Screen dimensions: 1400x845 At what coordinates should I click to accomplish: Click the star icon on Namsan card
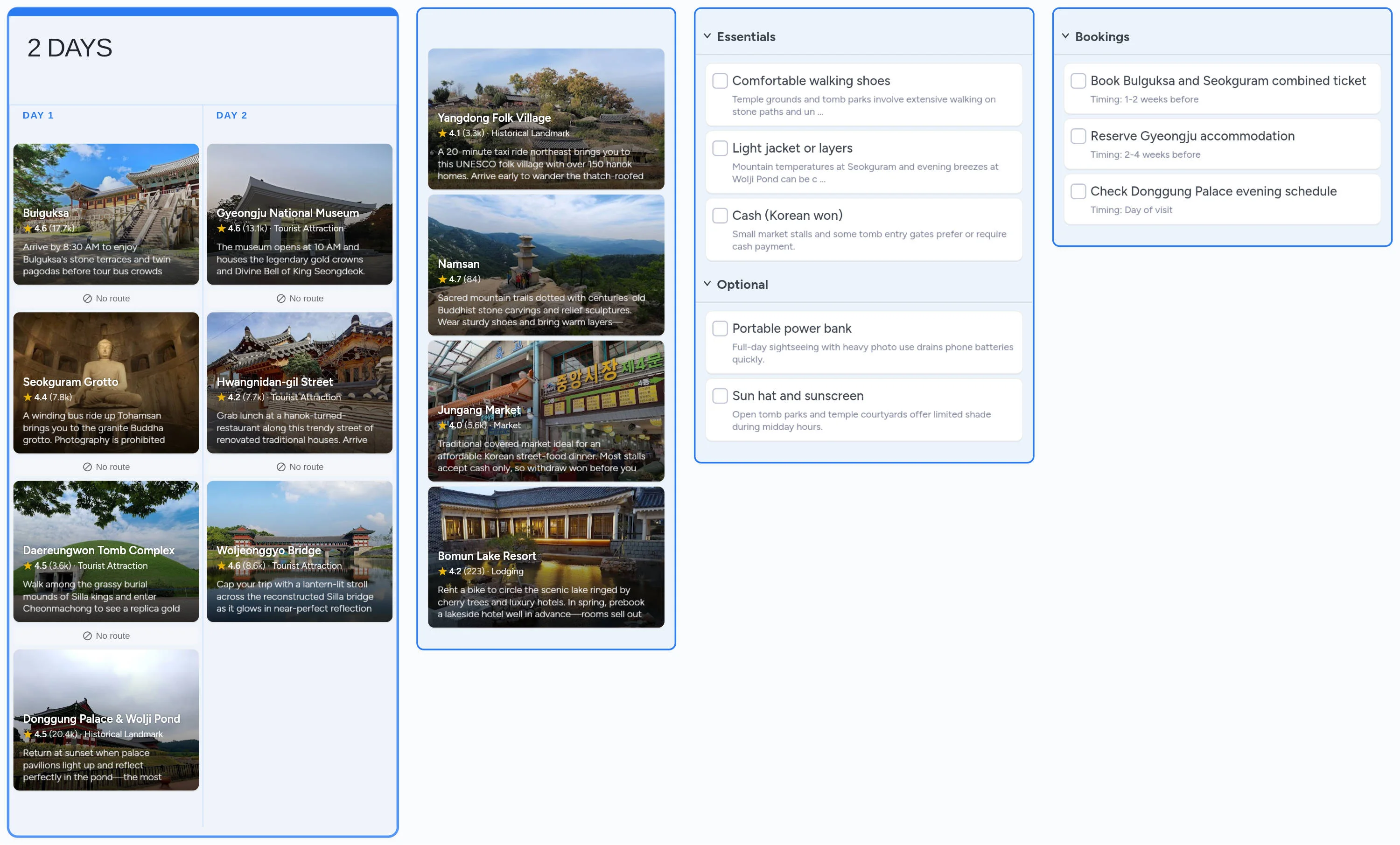point(442,279)
